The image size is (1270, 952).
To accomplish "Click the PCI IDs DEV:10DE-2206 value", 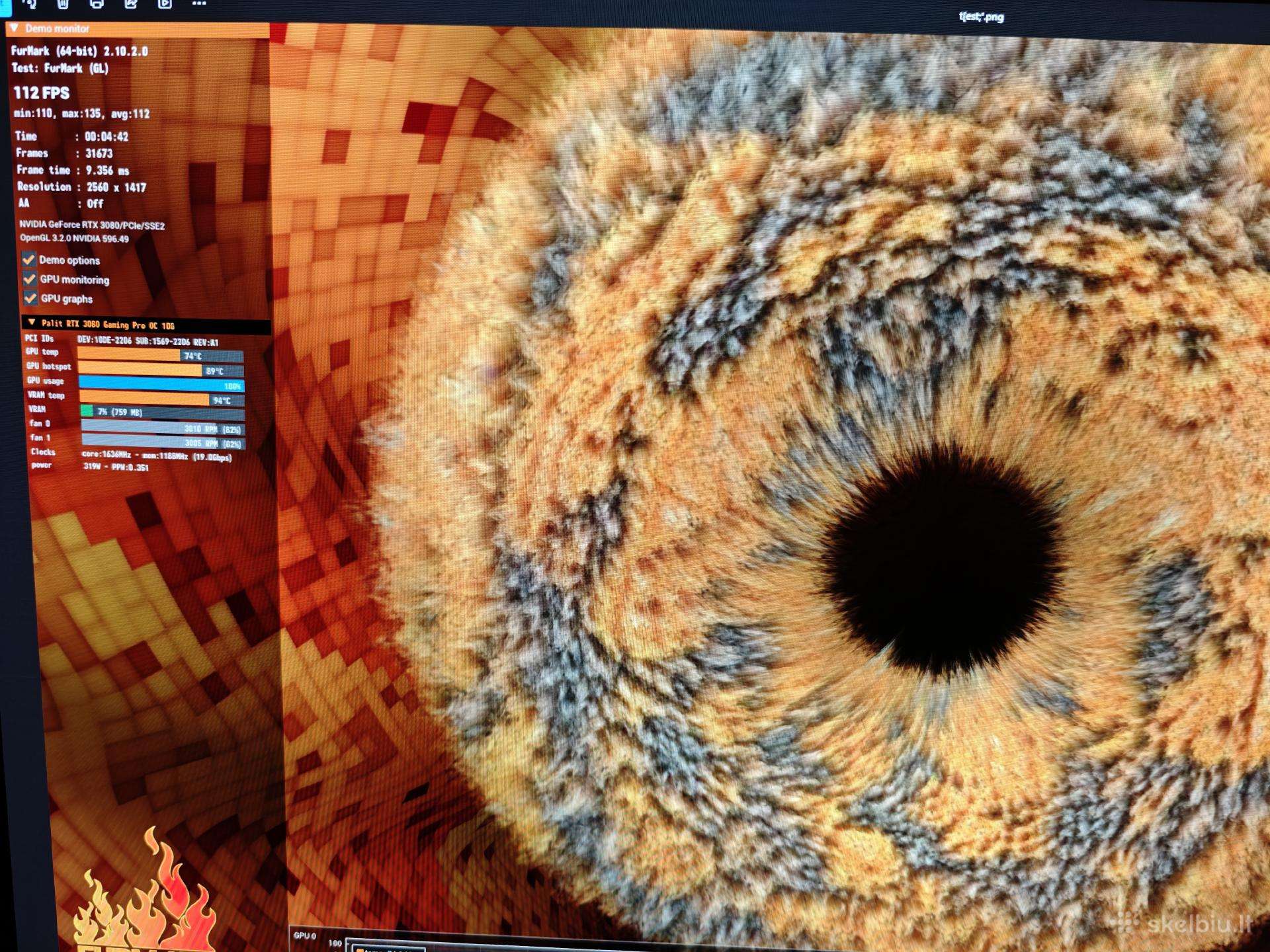I will (x=148, y=342).
